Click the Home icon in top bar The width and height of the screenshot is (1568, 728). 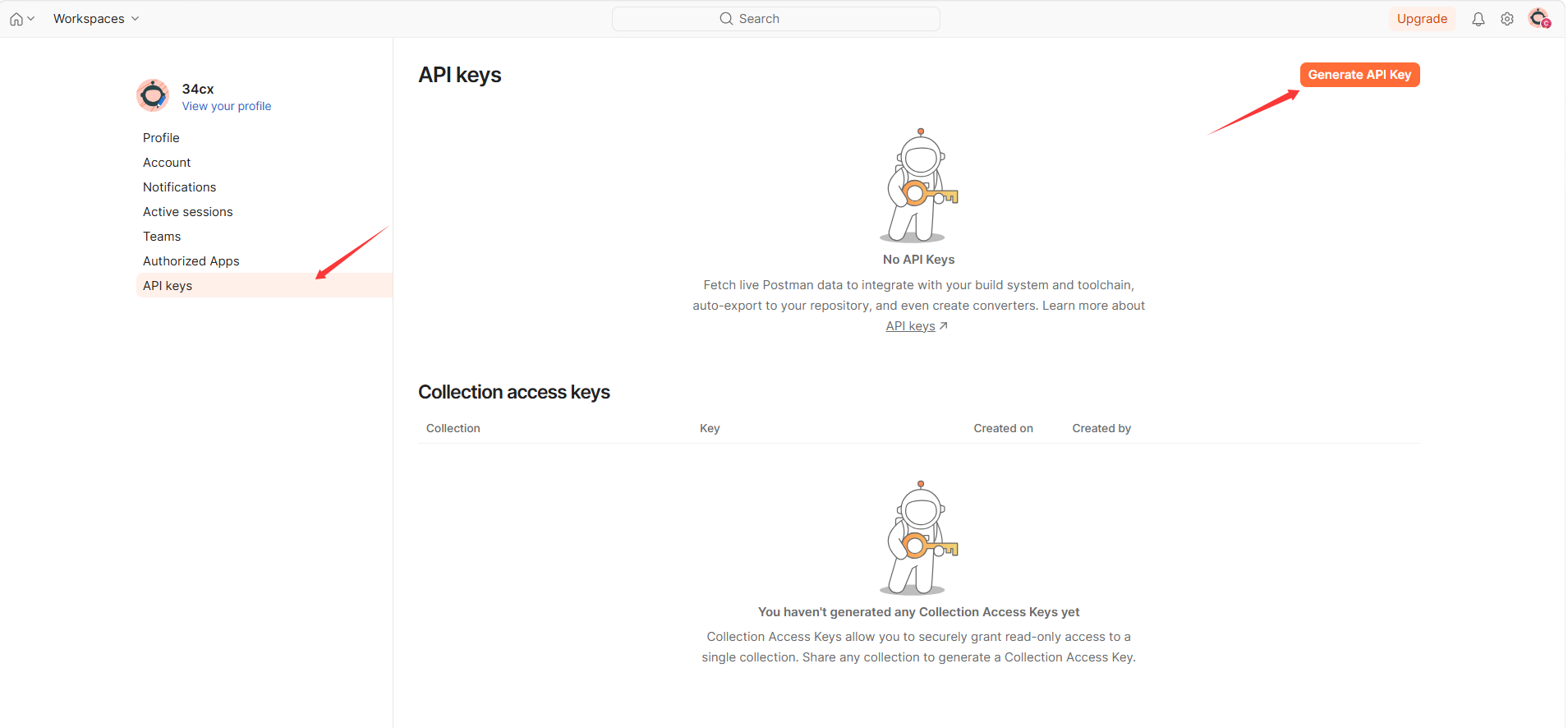16,19
